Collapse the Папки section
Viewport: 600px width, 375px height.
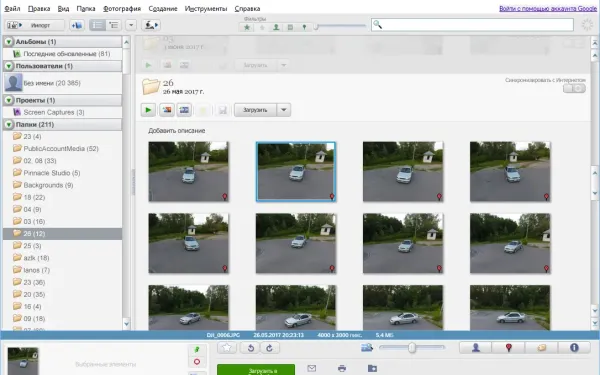coord(9,125)
